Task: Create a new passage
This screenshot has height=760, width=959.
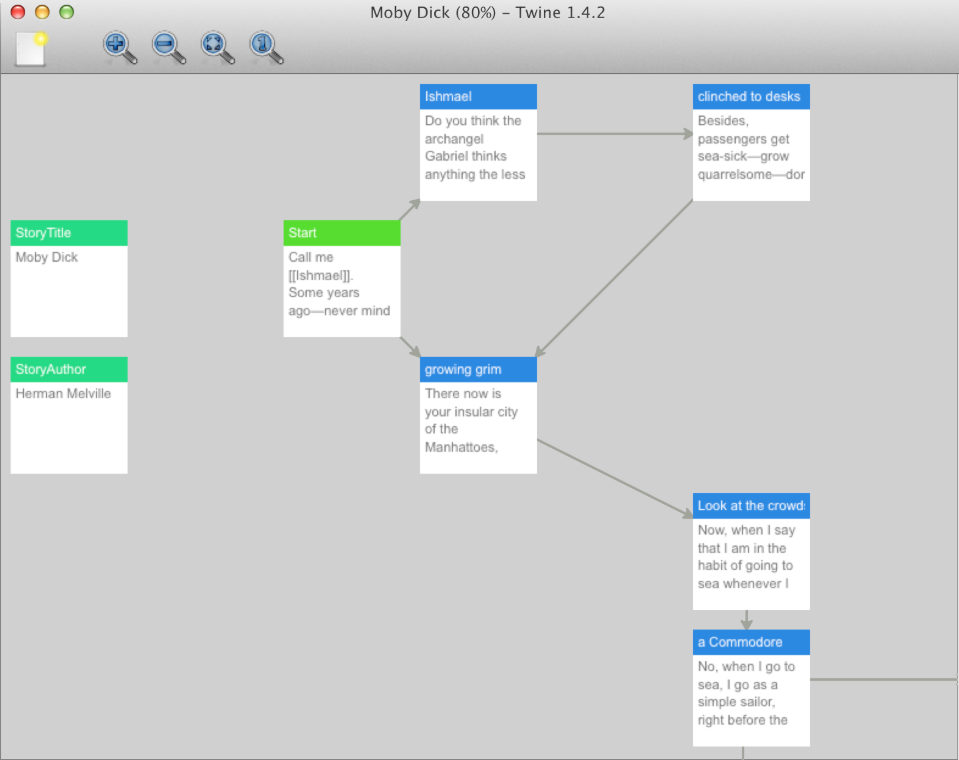Action: click(30, 48)
